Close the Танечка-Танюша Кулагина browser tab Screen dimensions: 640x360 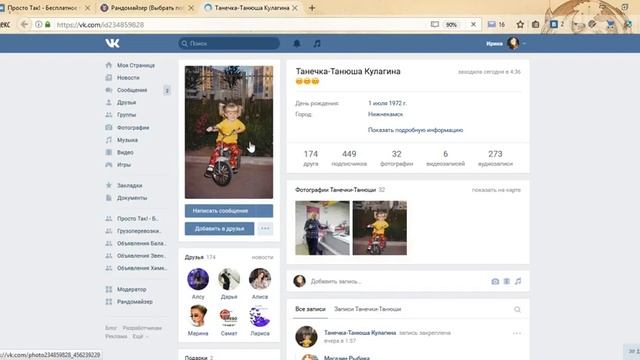pos(295,8)
